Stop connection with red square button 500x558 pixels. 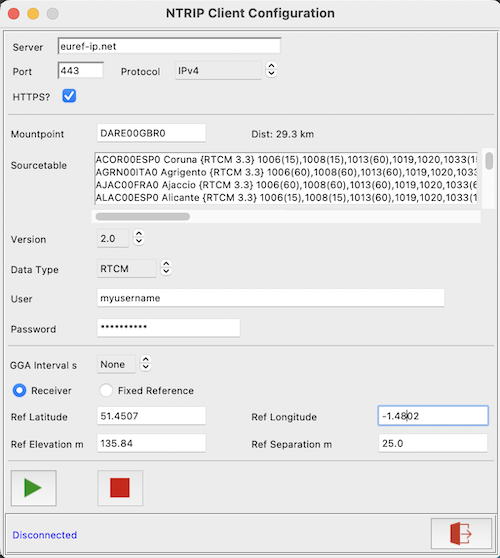(x=120, y=488)
